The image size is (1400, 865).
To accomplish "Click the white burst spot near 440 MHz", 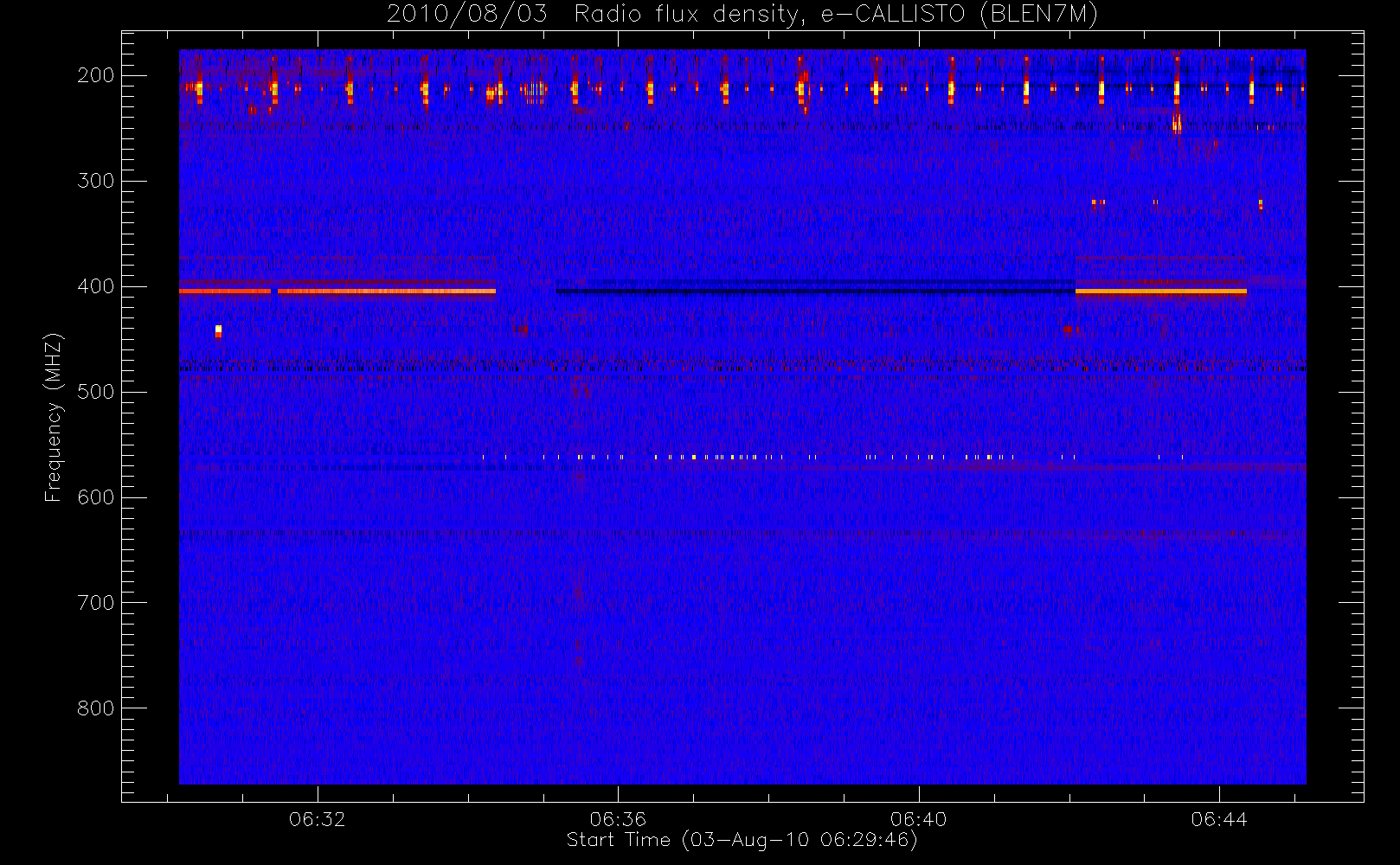I will tap(218, 330).
